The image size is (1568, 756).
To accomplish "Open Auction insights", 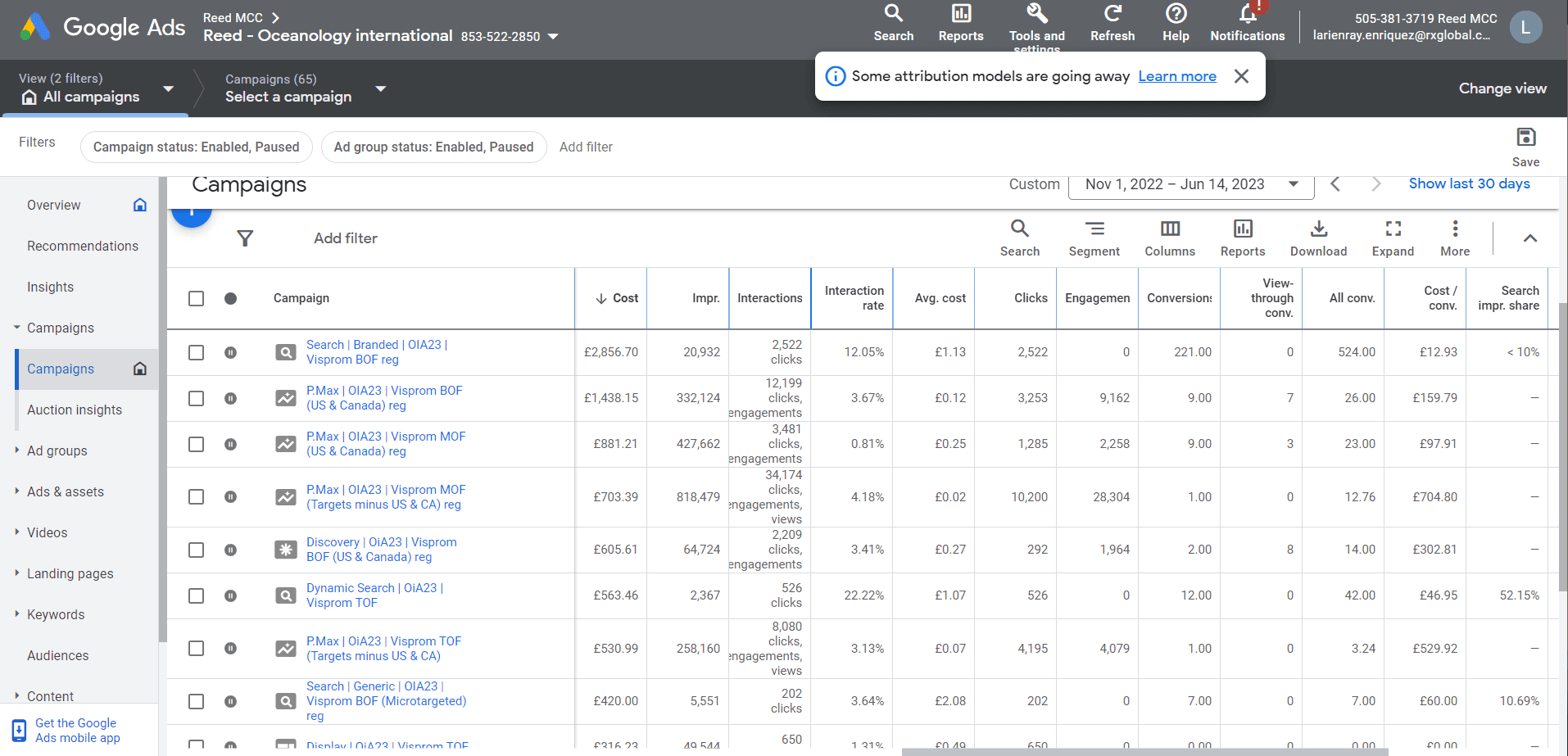I will click(75, 410).
